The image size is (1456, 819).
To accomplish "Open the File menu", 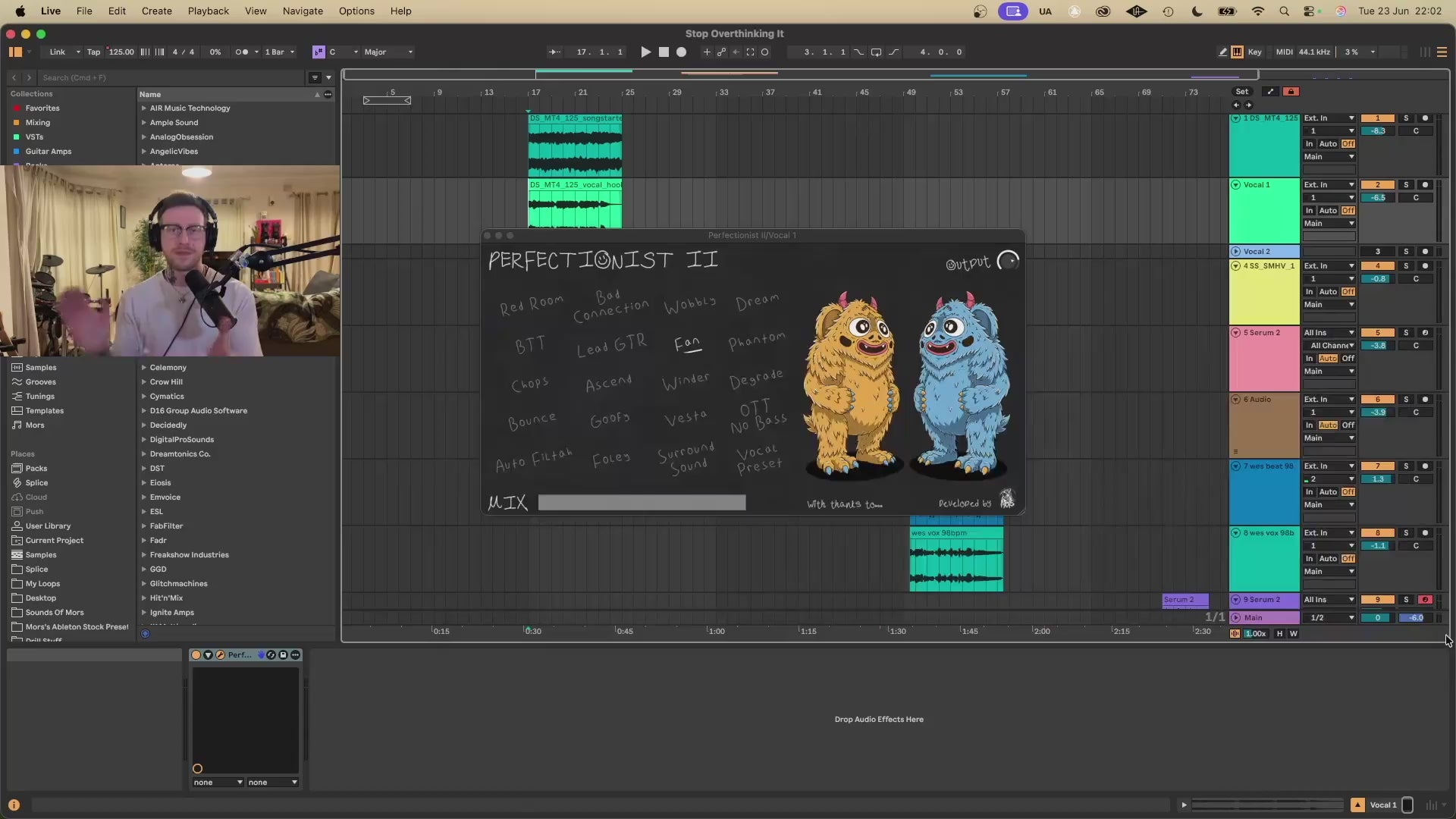I will click(x=84, y=11).
